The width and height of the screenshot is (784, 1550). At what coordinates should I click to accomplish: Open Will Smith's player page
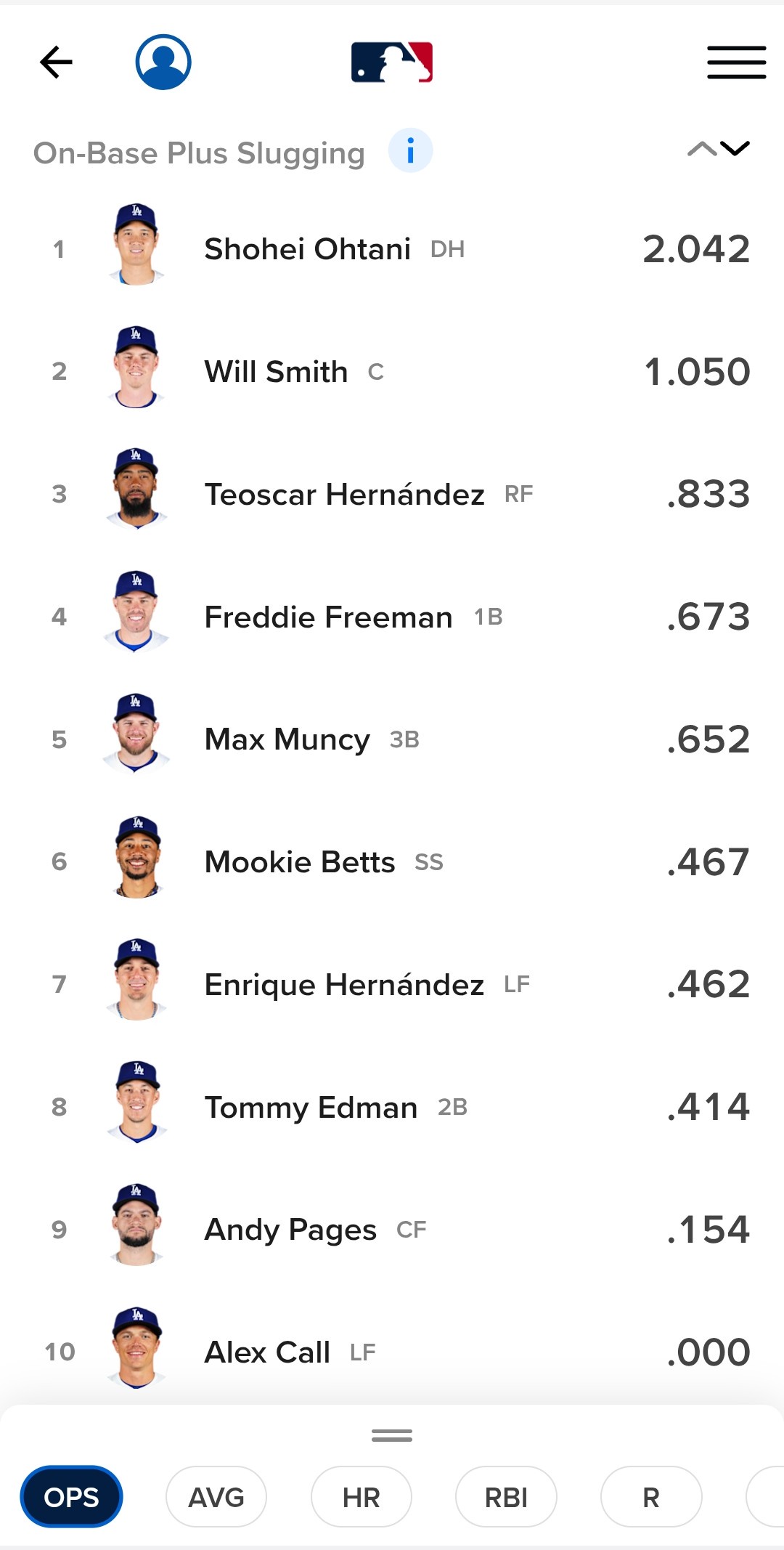[276, 372]
